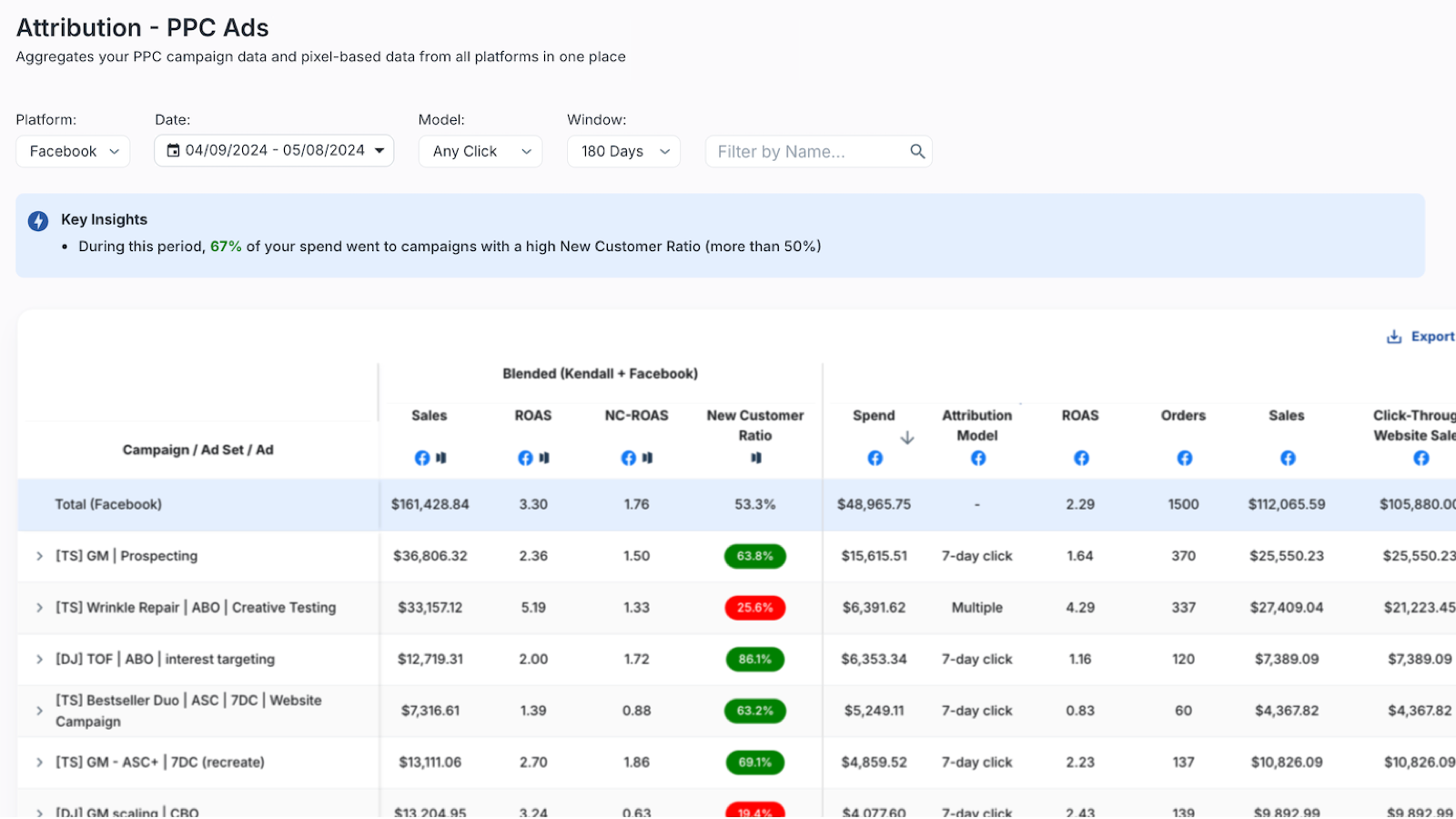The image size is (1456, 819).
Task: Expand Wrinkle Repair Creative Testing campaign
Action: [39, 608]
